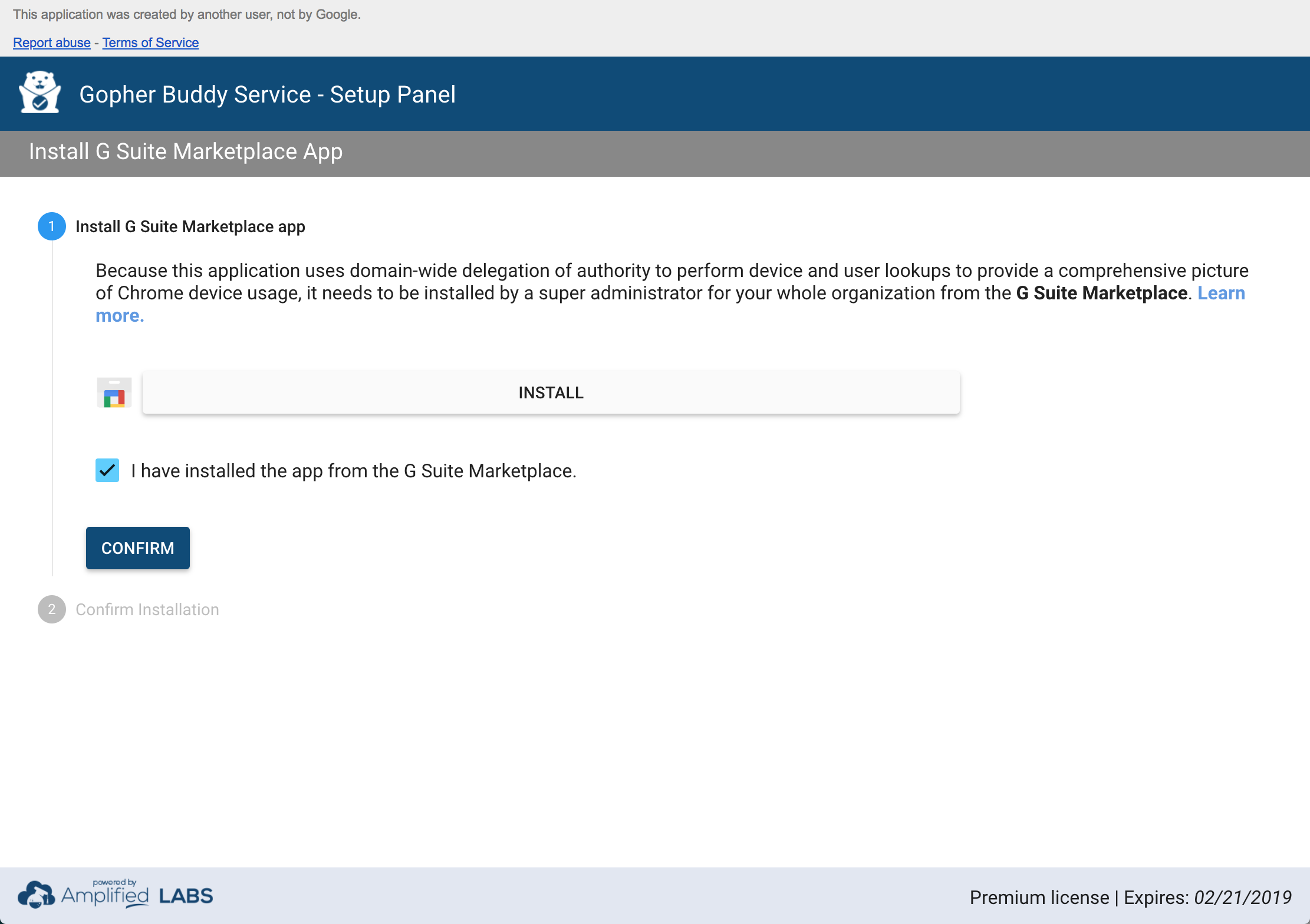Click the 'Install G Suite Marketplace App' section banner
1310x924 pixels.
(186, 152)
